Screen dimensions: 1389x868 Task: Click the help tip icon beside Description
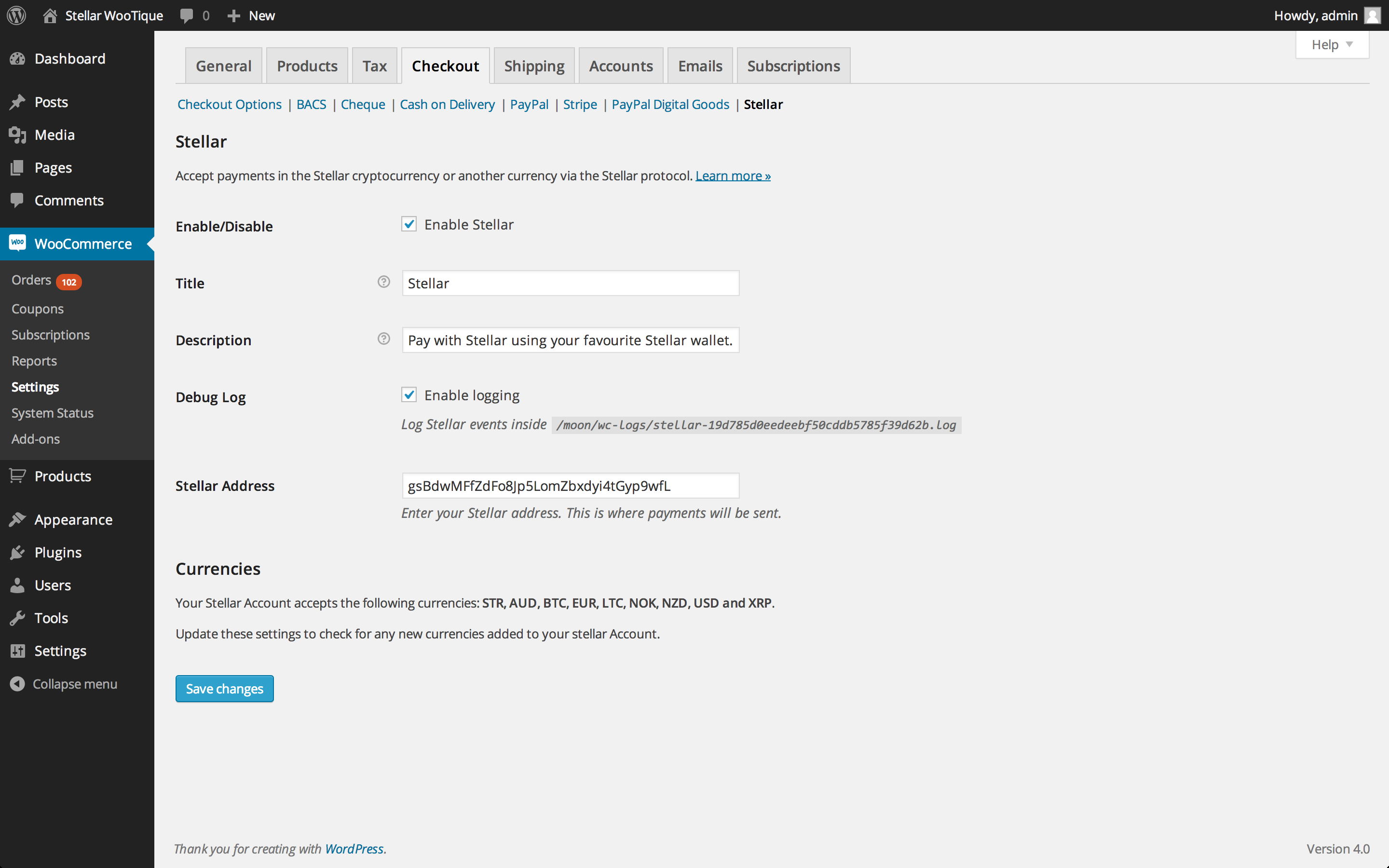click(383, 339)
